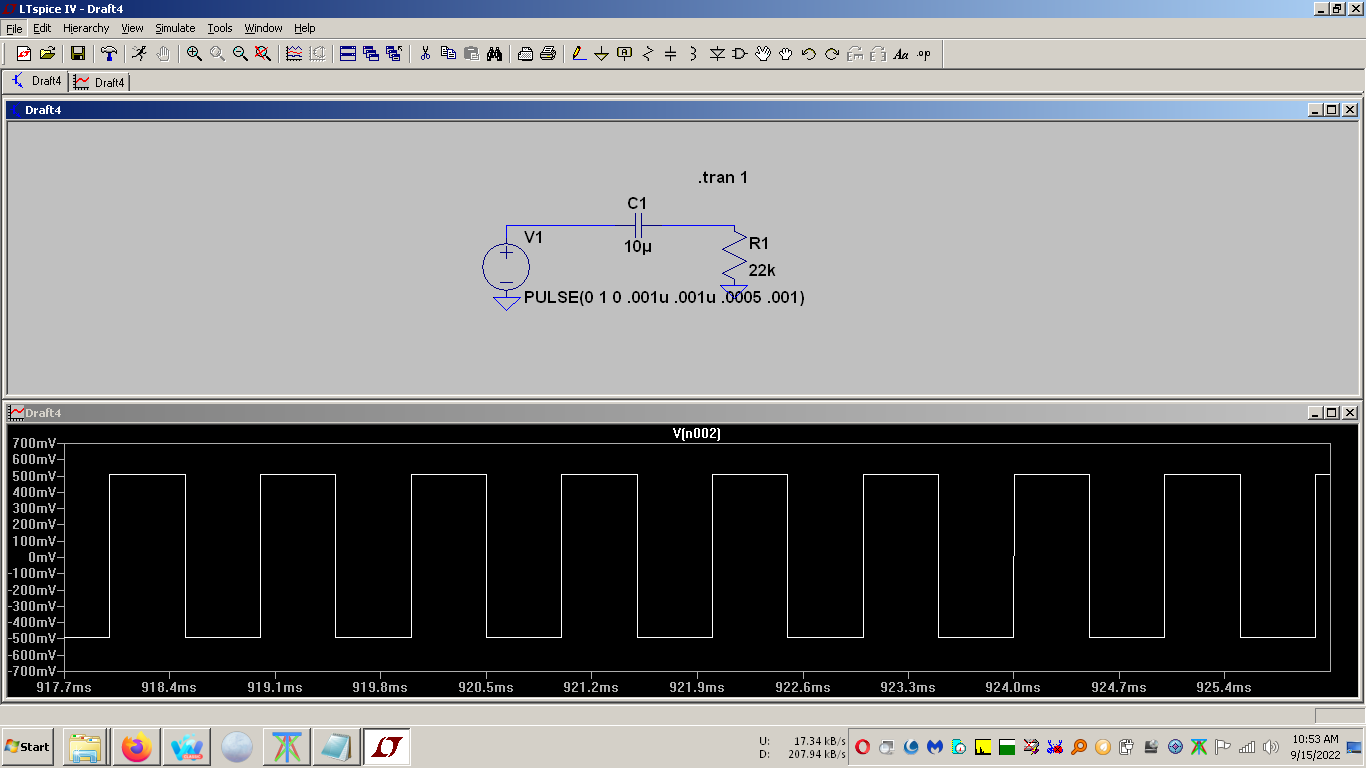The height and width of the screenshot is (768, 1366).
Task: Select the Copy tool icon
Action: pyautogui.click(x=448, y=54)
